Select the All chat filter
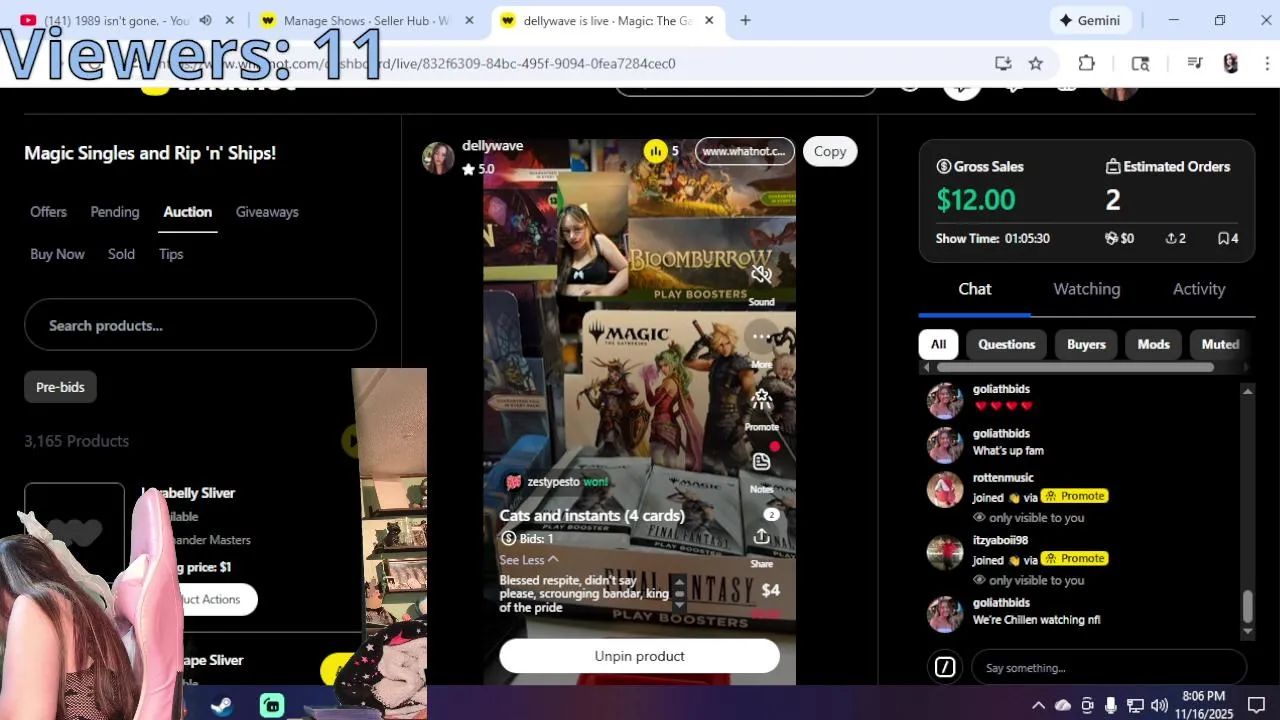This screenshot has width=1280, height=720. [938, 344]
